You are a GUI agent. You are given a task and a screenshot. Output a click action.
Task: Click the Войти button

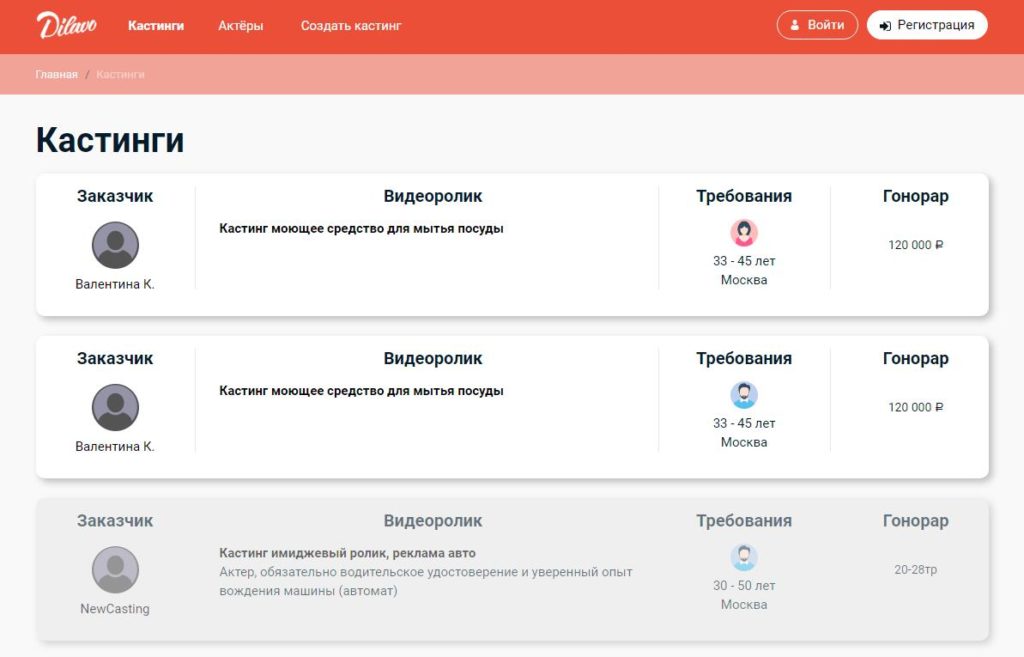coord(817,25)
